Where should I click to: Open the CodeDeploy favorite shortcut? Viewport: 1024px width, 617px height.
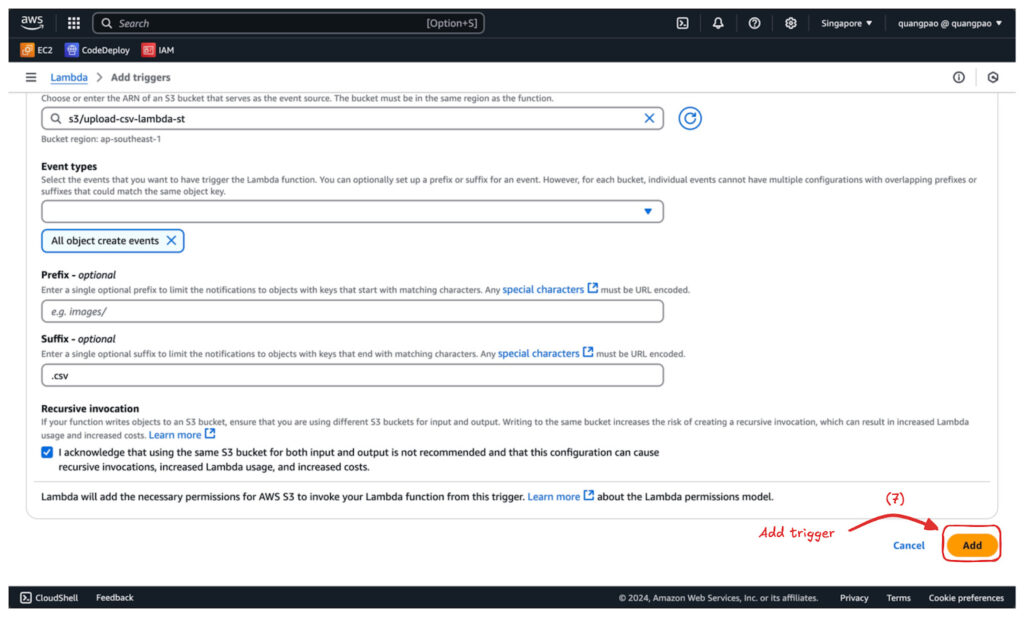coord(97,50)
